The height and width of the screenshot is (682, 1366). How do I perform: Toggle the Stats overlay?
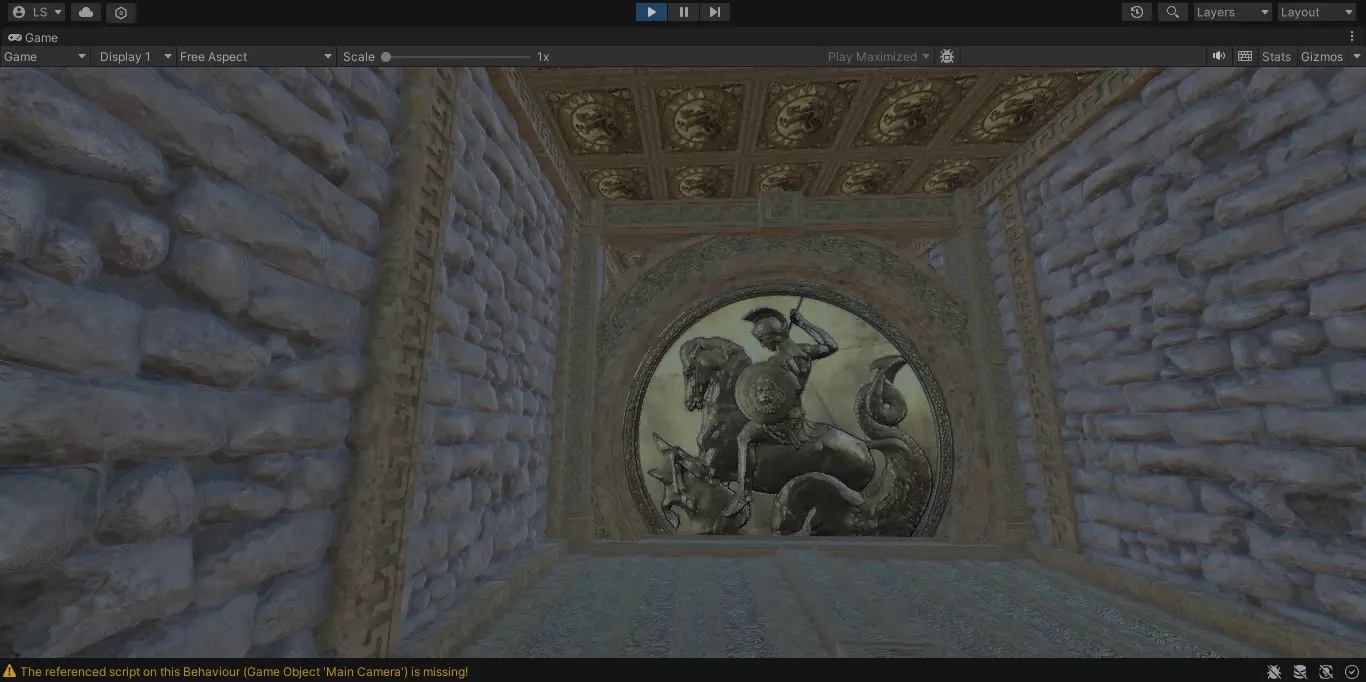click(x=1276, y=57)
